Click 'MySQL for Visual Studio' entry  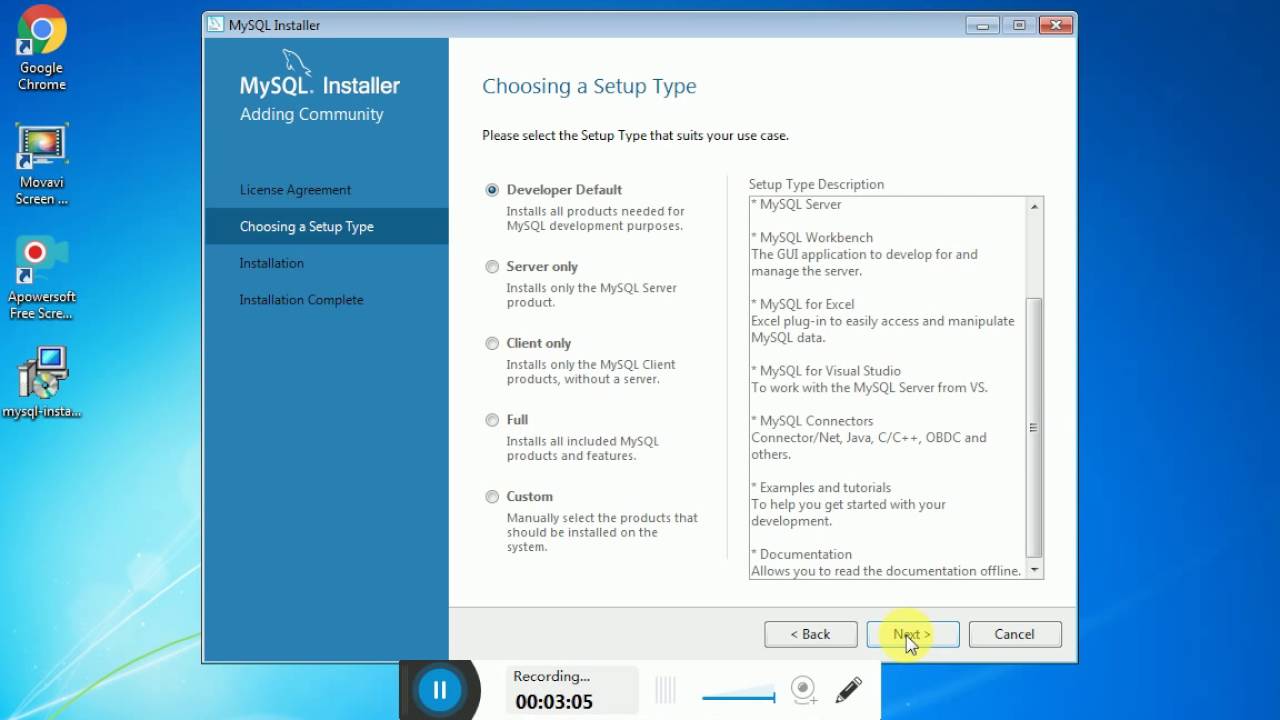click(830, 371)
